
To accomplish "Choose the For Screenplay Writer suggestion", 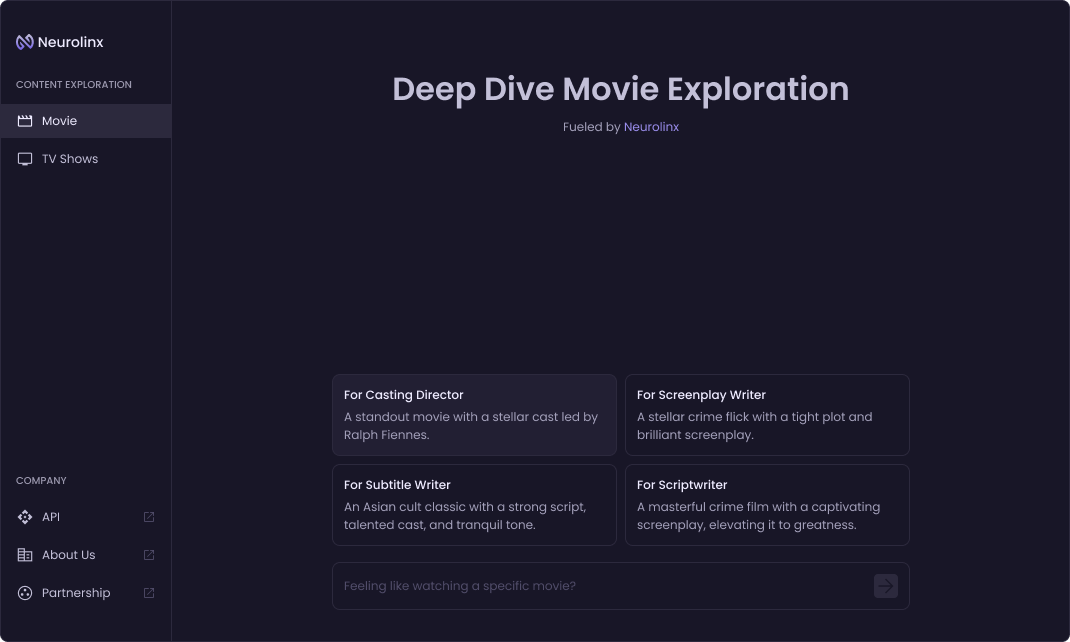I will (x=767, y=415).
